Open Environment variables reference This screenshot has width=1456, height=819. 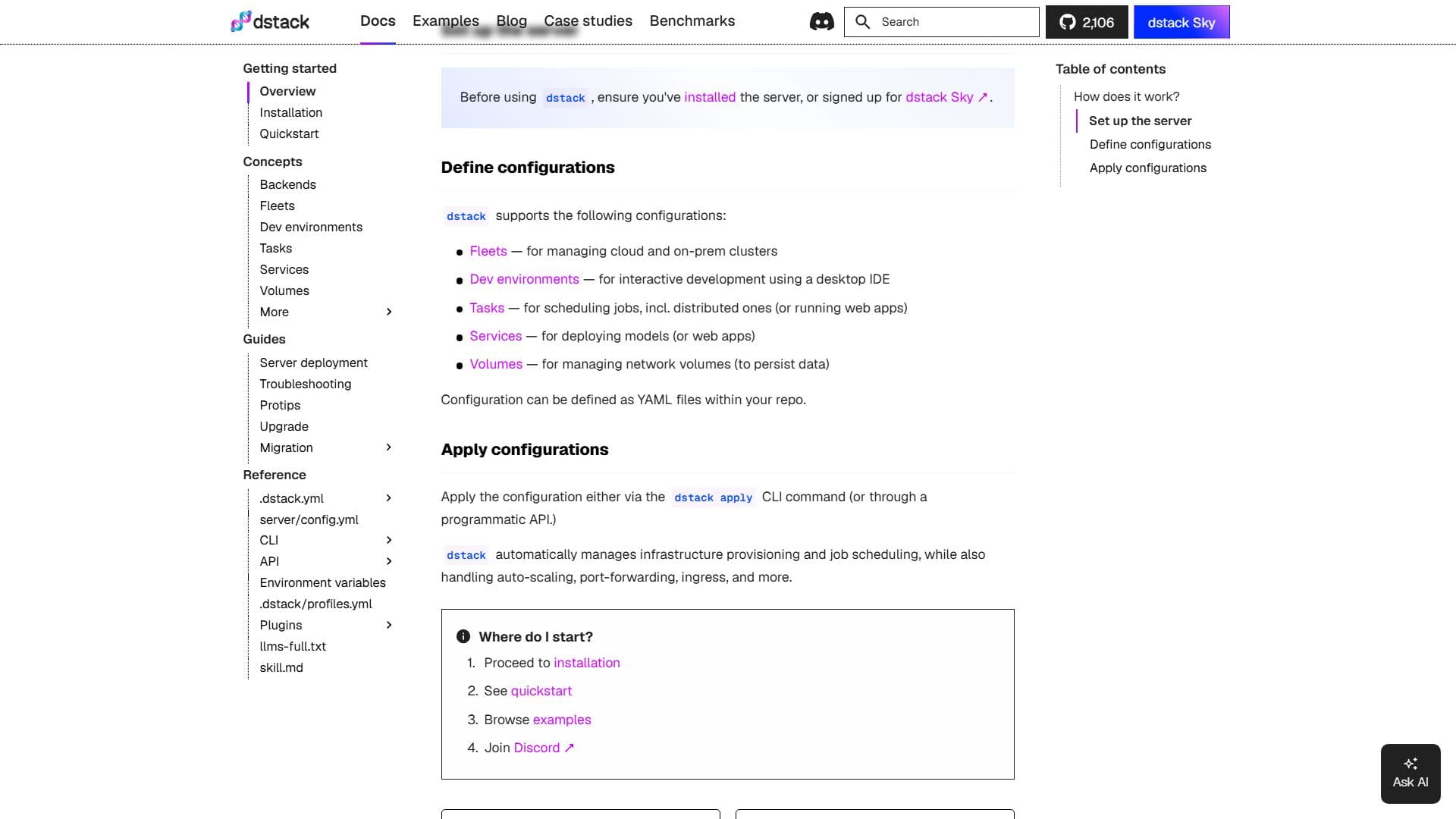(x=322, y=582)
